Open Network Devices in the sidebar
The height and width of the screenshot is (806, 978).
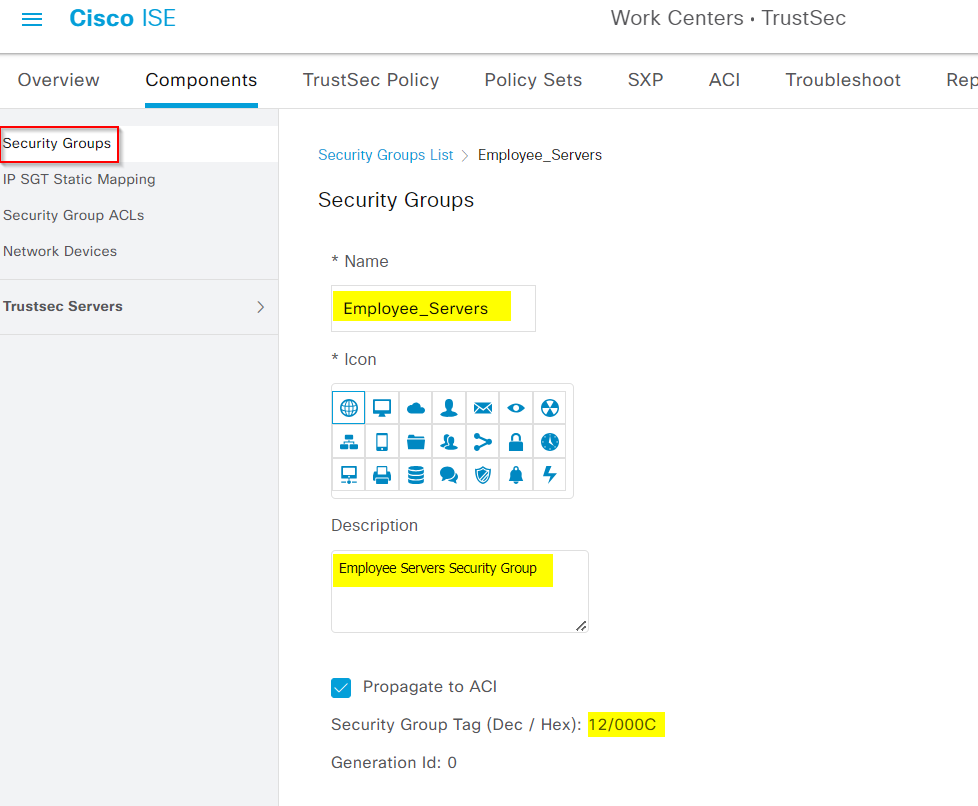point(60,251)
